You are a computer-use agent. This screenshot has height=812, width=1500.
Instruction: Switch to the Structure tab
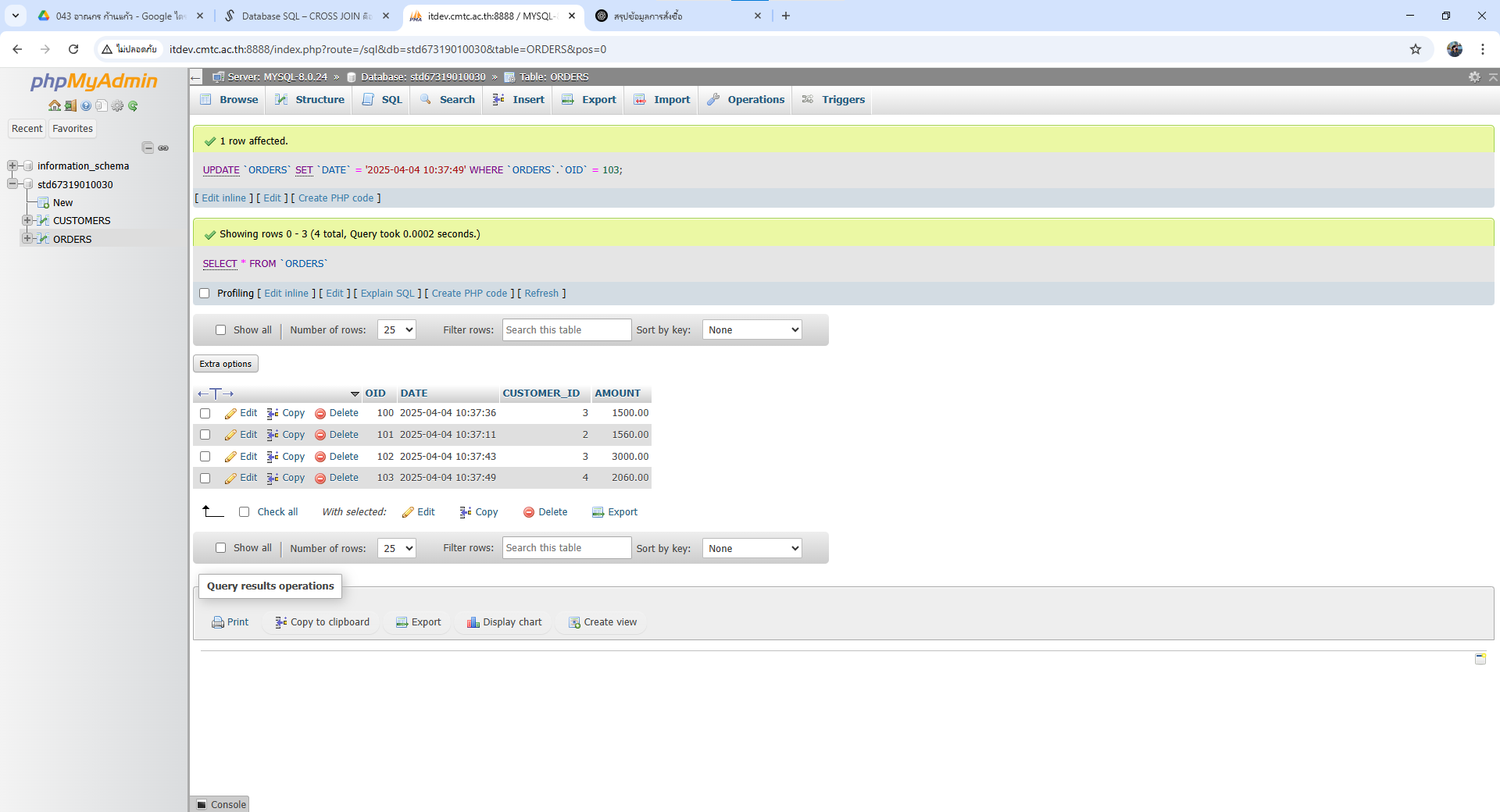pyautogui.click(x=310, y=100)
